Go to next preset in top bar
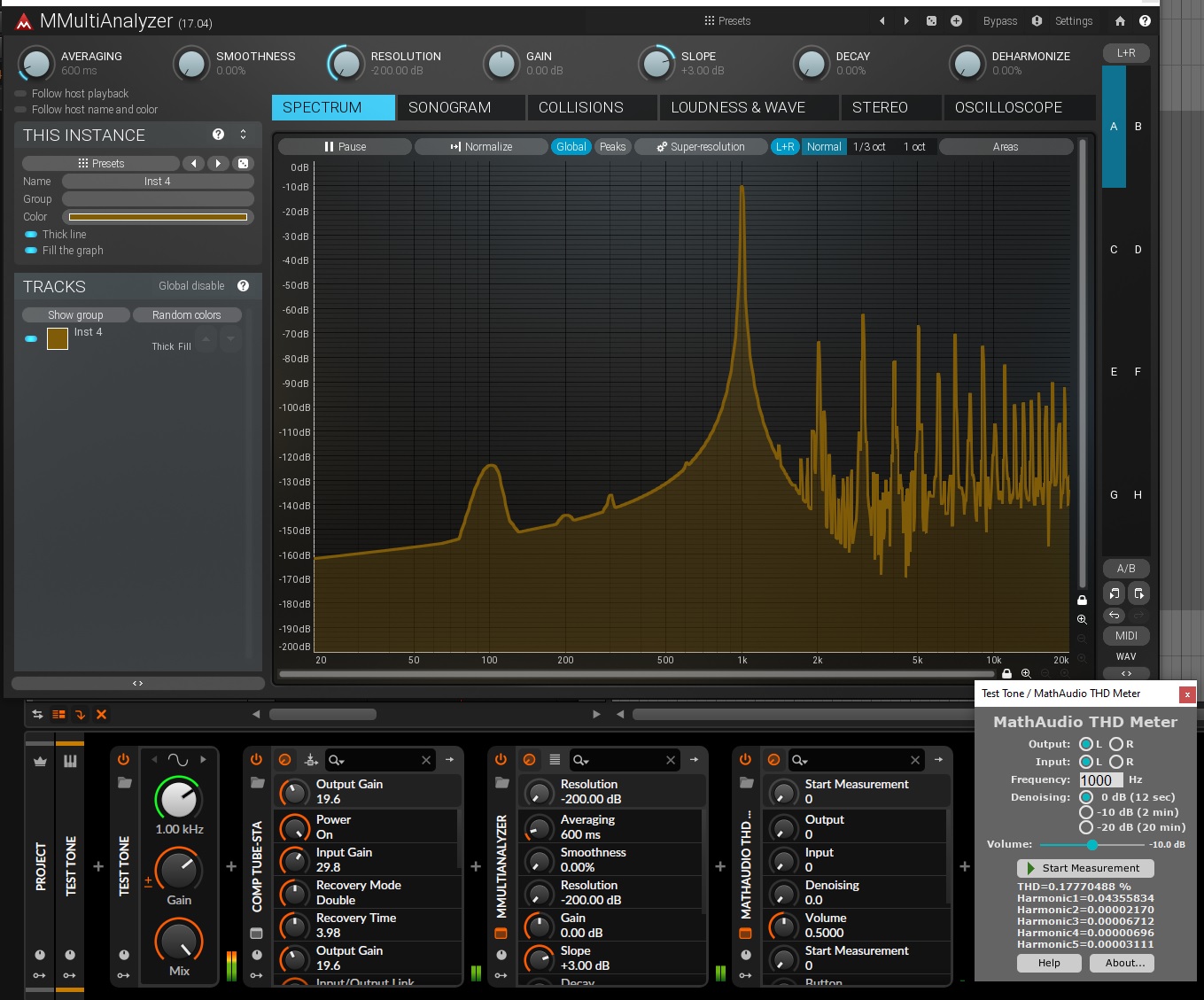This screenshot has height=1000, width=1204. pos(906,20)
